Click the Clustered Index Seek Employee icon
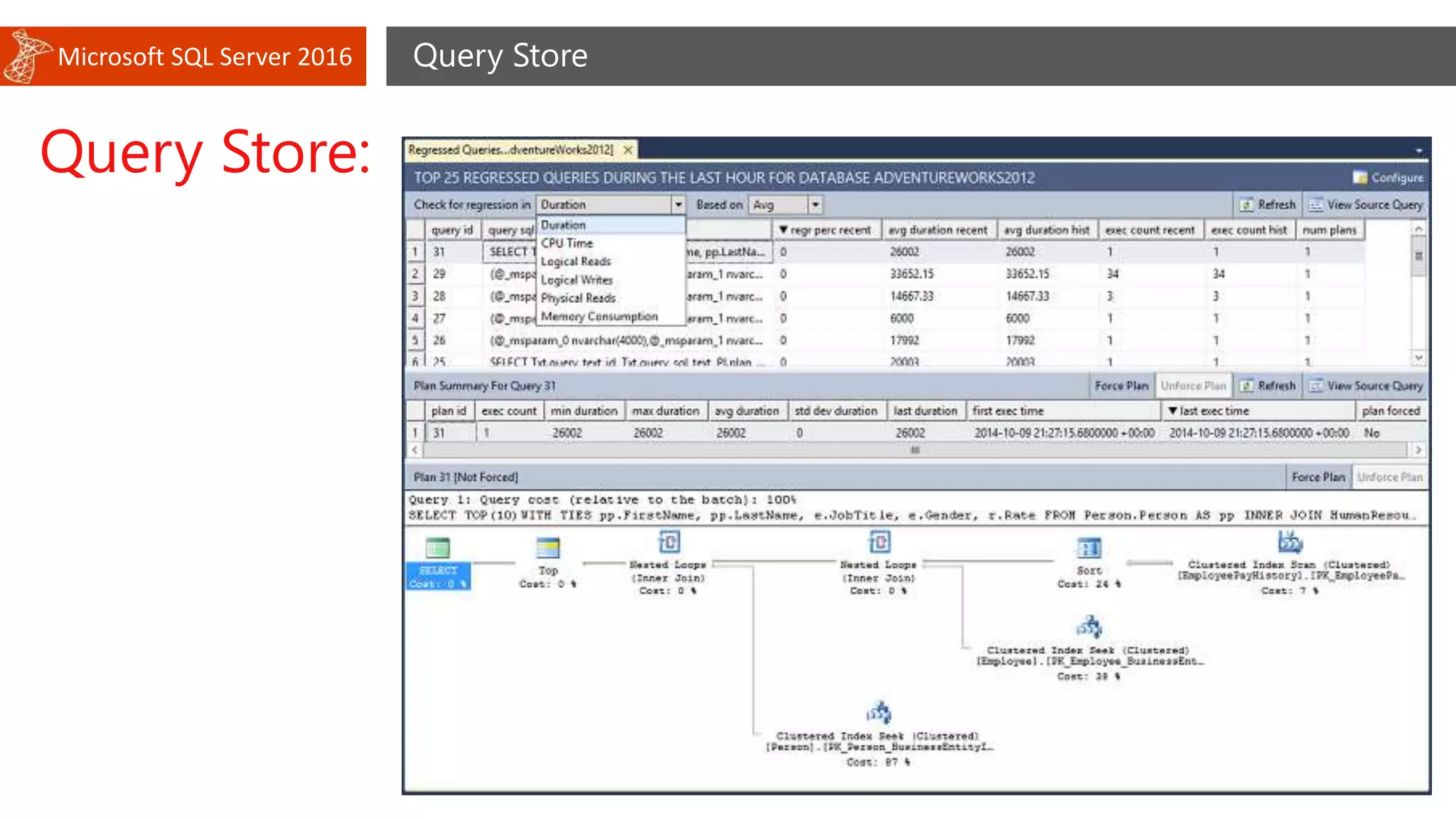 [1089, 627]
